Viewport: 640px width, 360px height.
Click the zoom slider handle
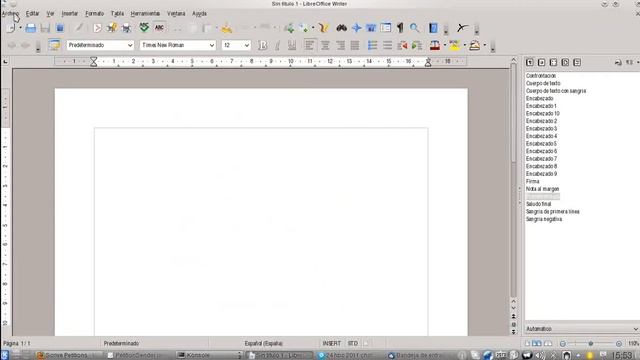point(591,344)
